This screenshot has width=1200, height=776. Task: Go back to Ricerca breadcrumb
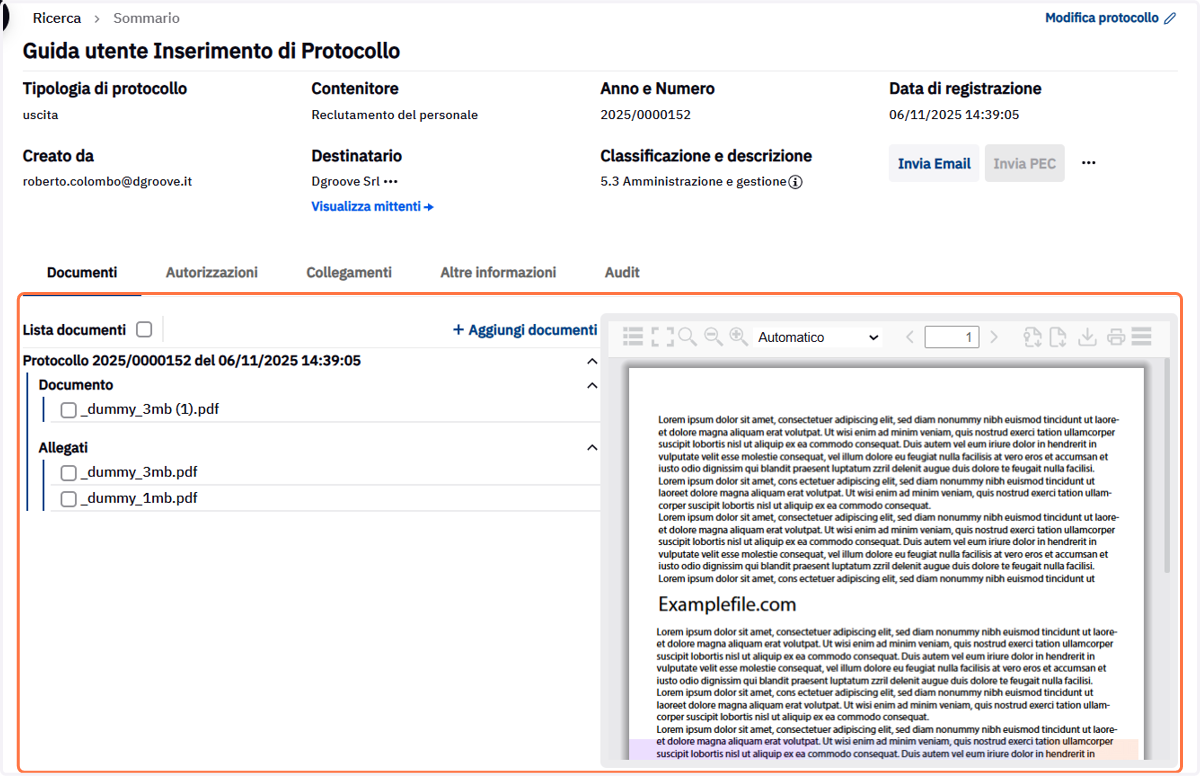pyautogui.click(x=57, y=18)
